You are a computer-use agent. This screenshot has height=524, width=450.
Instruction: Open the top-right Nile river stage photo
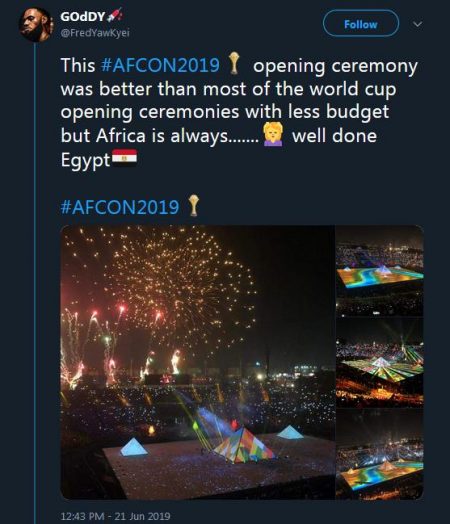(380, 270)
